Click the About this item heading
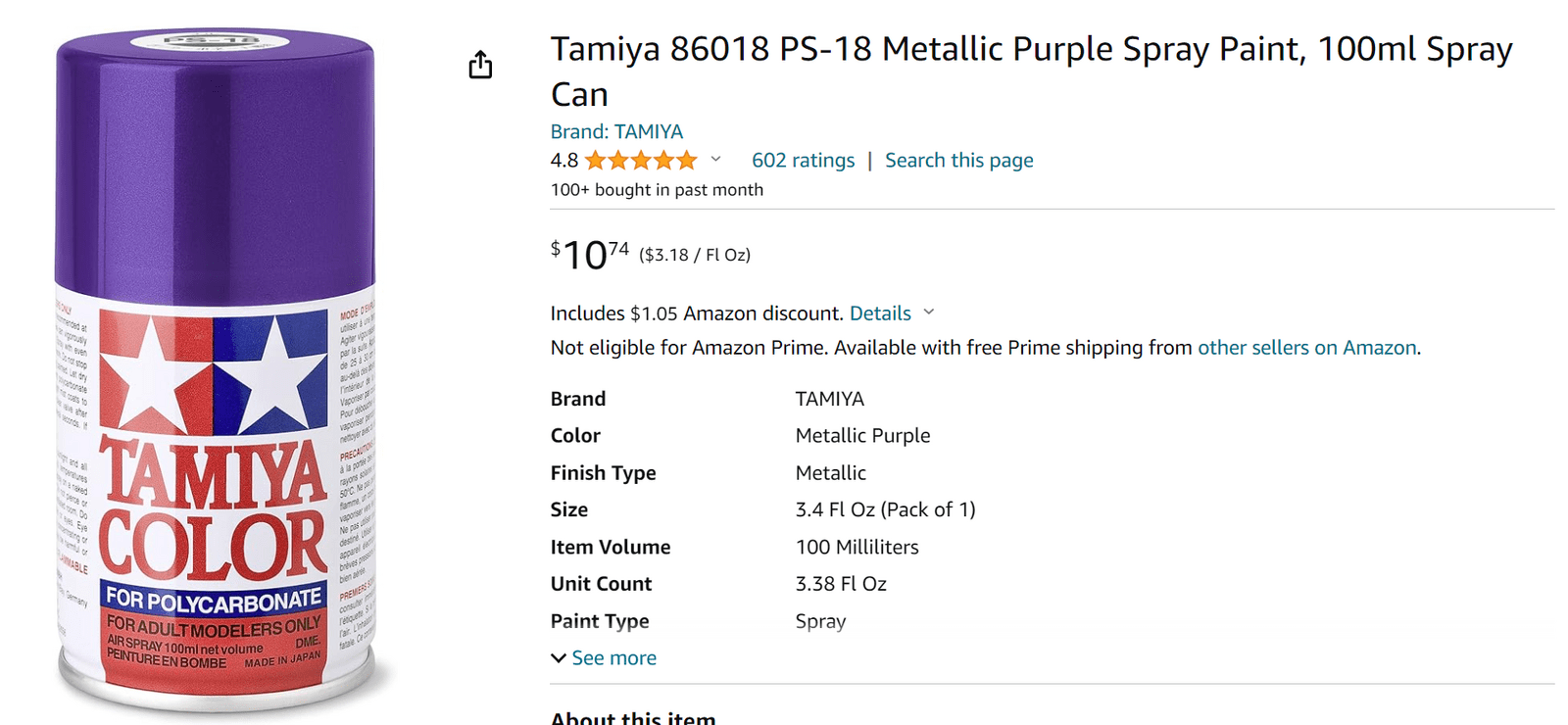The height and width of the screenshot is (725, 1568). click(x=633, y=717)
